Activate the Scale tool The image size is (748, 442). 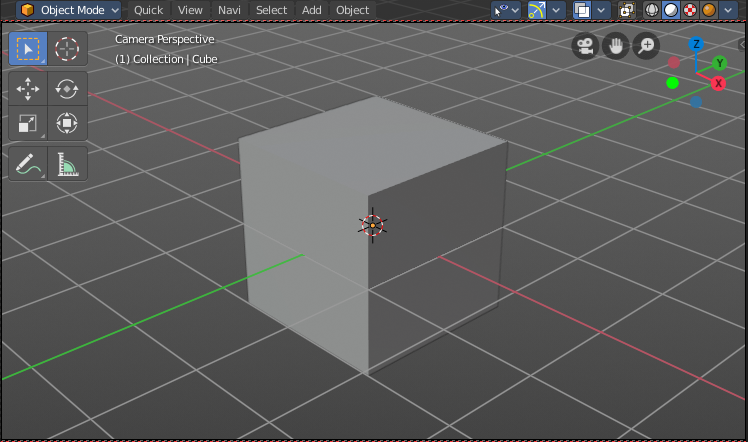click(x=28, y=123)
